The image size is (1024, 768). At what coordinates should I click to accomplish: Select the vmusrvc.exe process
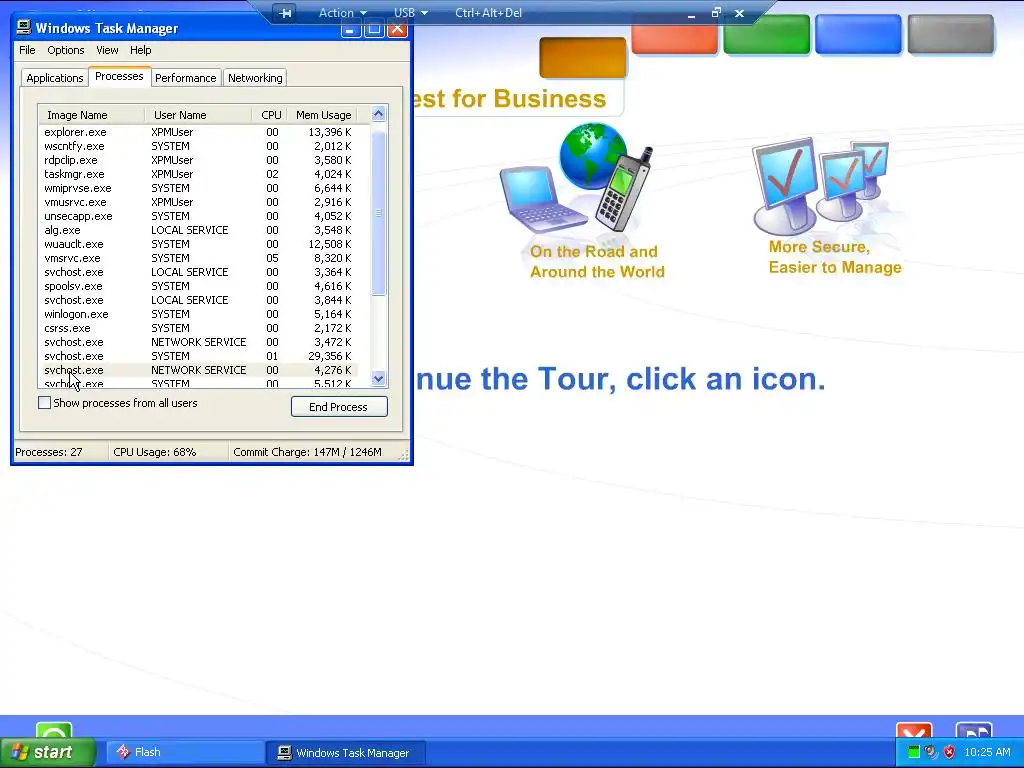(199, 202)
